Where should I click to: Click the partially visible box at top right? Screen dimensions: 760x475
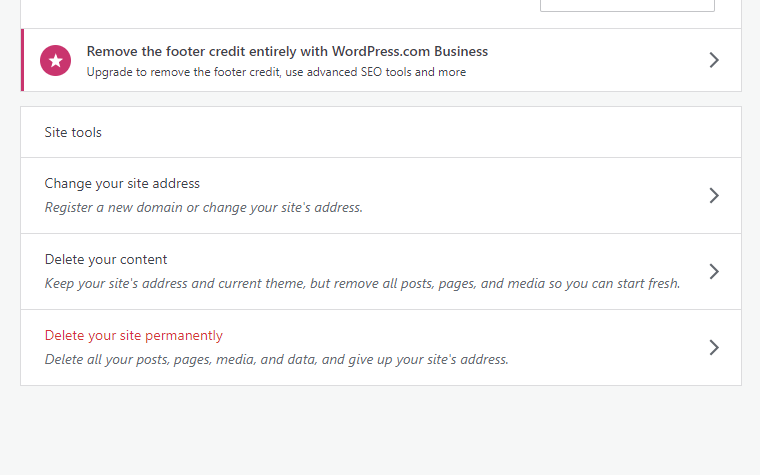(627, 5)
